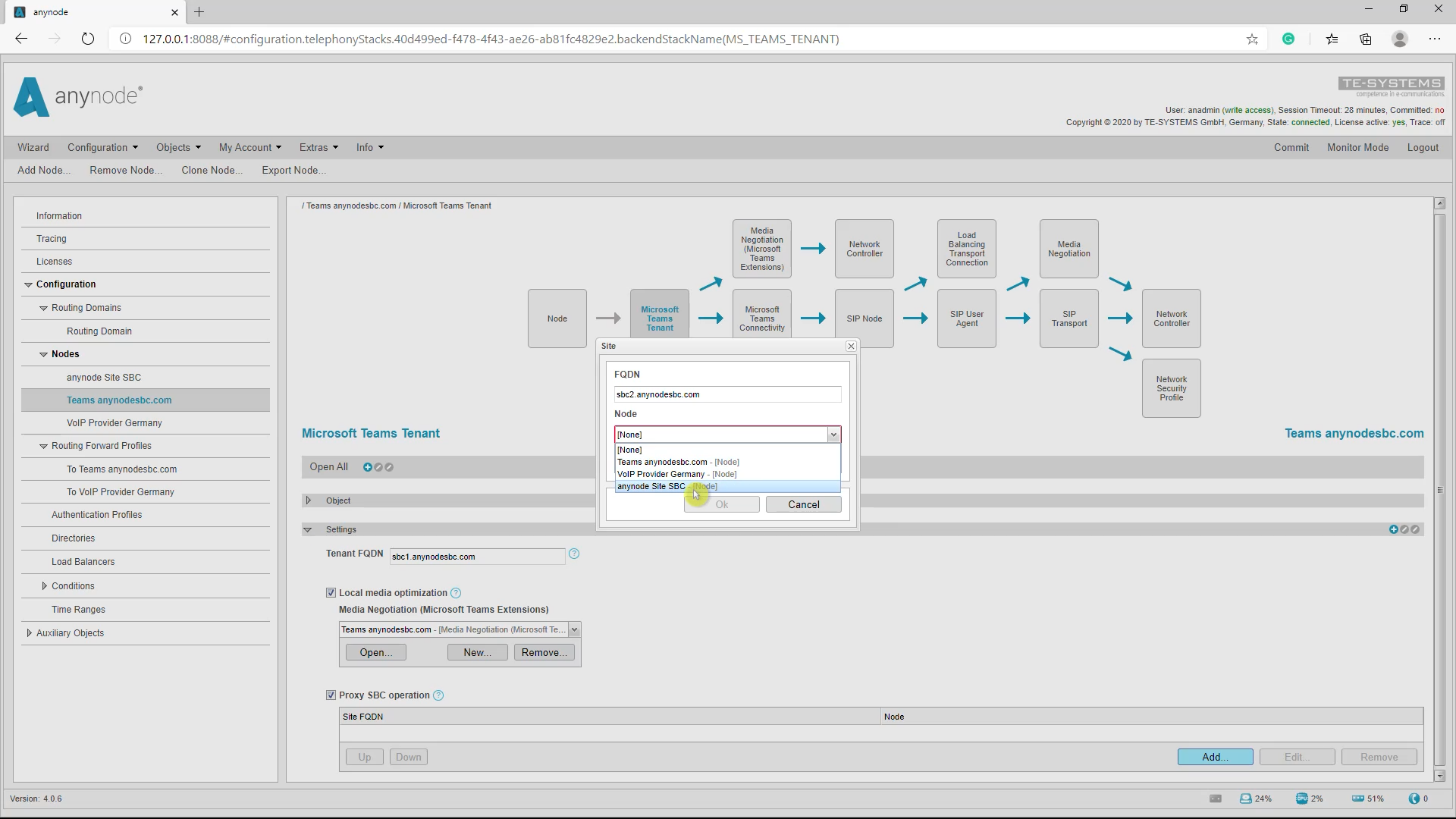Select the Load Balancing Transport Connection block
The image size is (1456, 819).
pyautogui.click(x=967, y=249)
